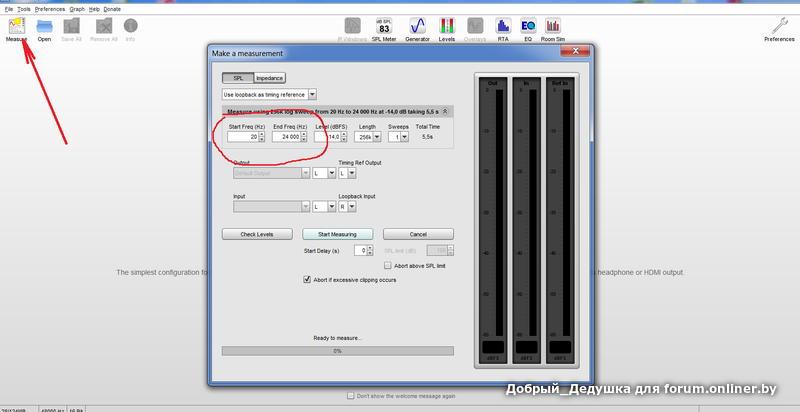This screenshot has width=800, height=412.
Task: Click the 'Ready to measure...' status text
Action: point(337,338)
